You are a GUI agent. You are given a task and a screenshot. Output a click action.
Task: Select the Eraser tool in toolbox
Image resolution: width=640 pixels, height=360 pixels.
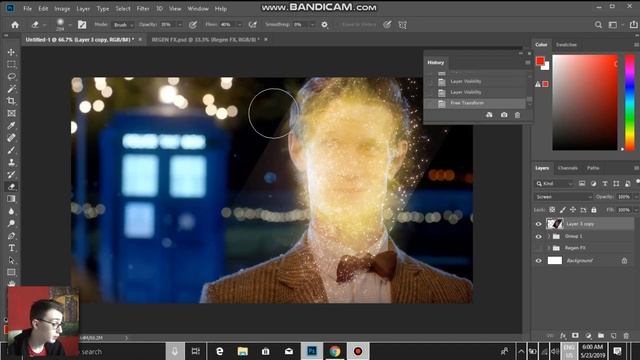[11, 187]
